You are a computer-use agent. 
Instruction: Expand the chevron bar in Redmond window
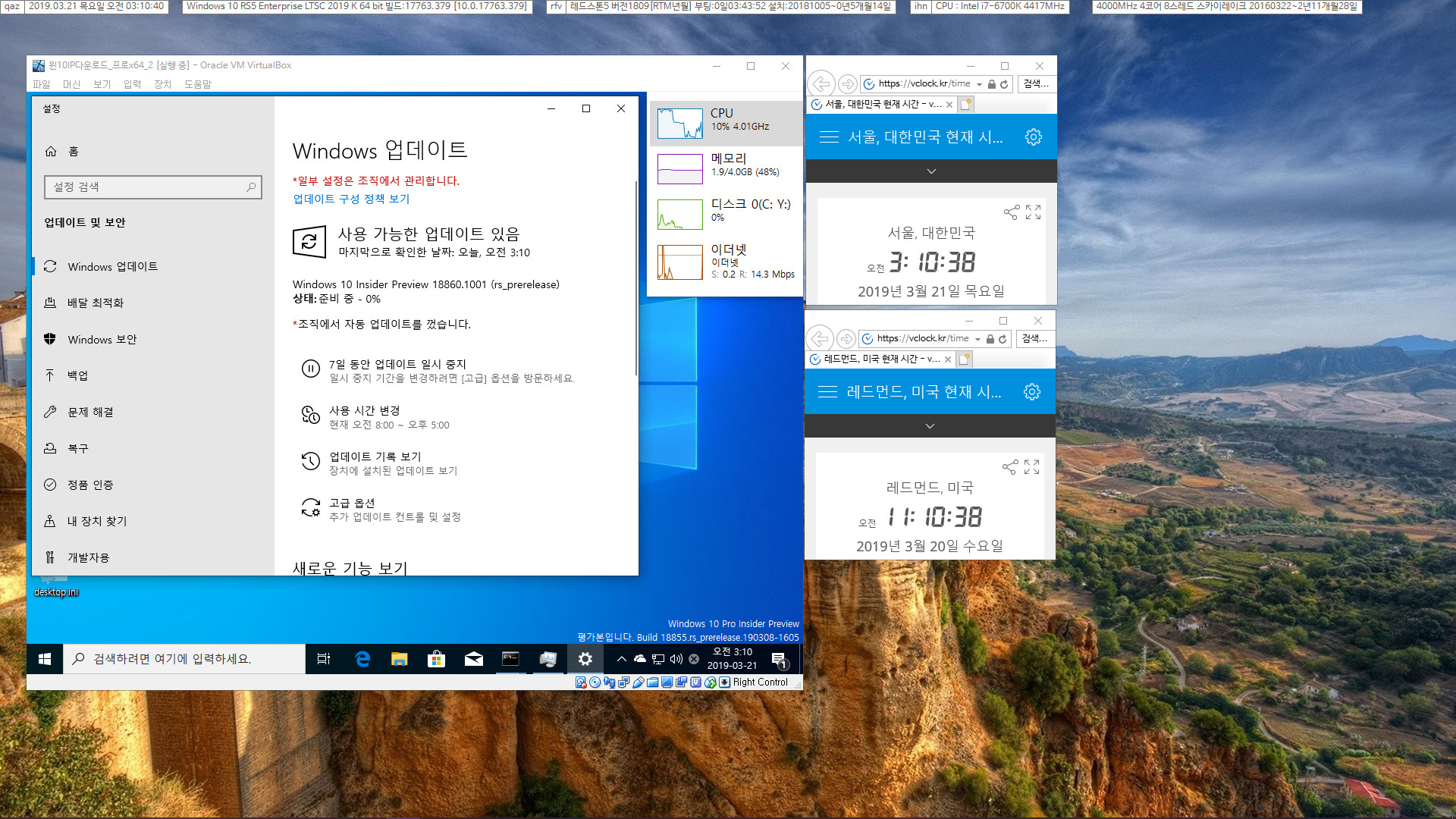click(930, 426)
